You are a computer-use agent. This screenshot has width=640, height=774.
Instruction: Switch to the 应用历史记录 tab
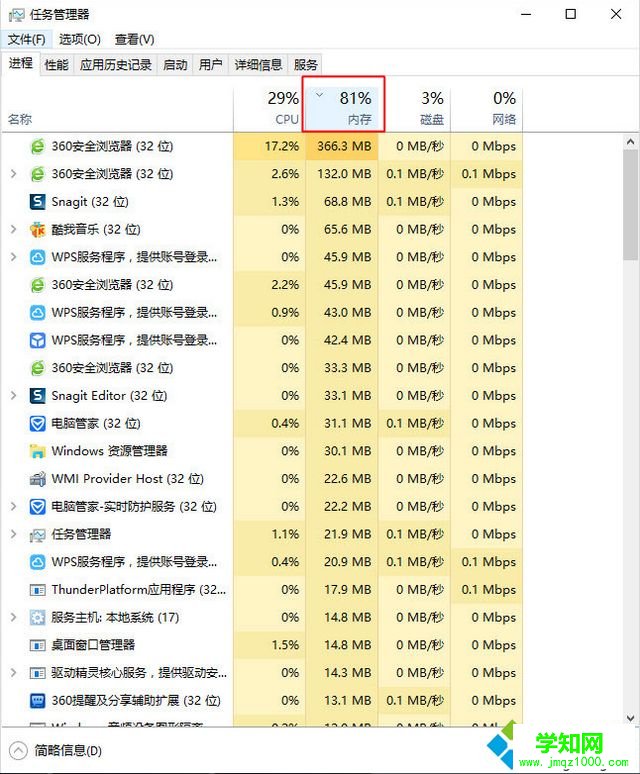tap(115, 65)
